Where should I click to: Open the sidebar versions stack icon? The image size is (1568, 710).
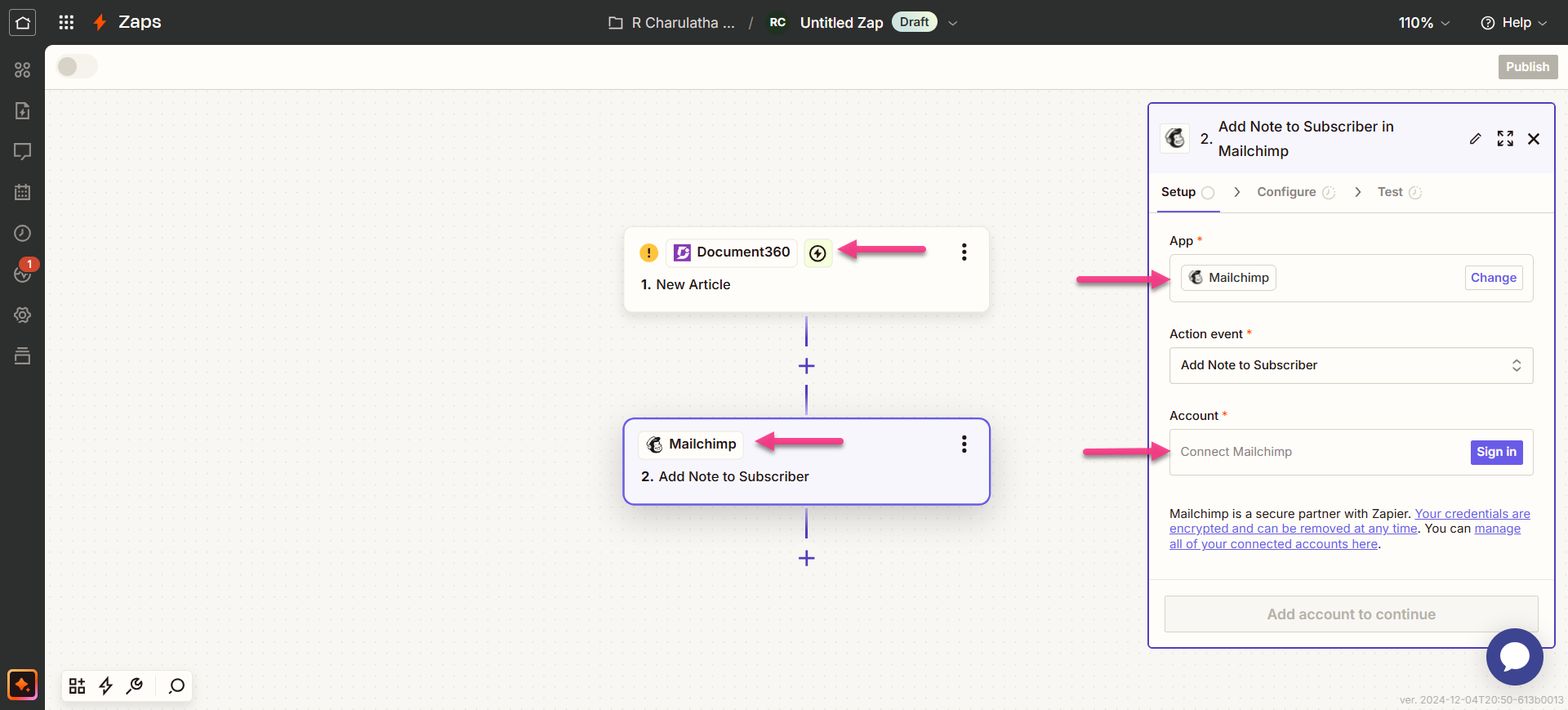[x=22, y=355]
